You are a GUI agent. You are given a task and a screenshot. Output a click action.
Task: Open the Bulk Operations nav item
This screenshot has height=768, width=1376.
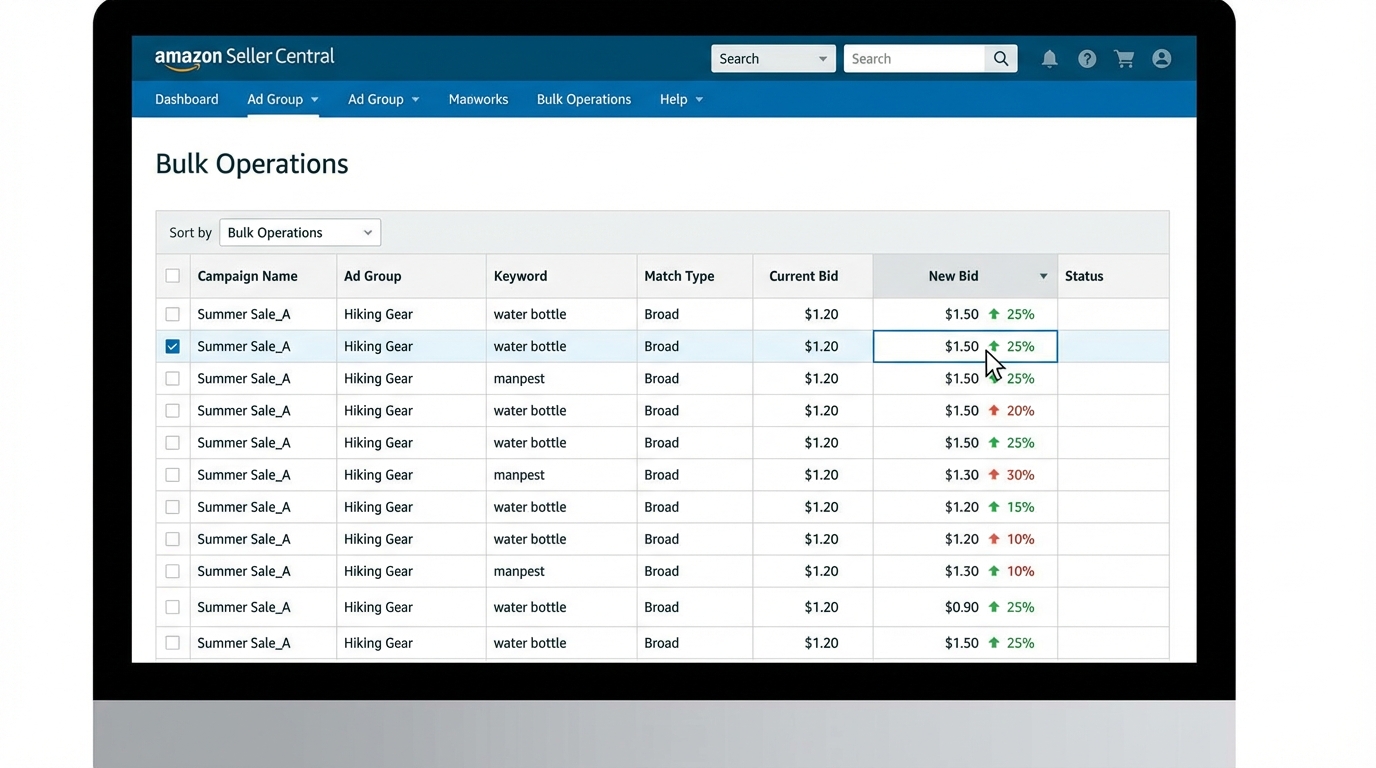coord(583,99)
